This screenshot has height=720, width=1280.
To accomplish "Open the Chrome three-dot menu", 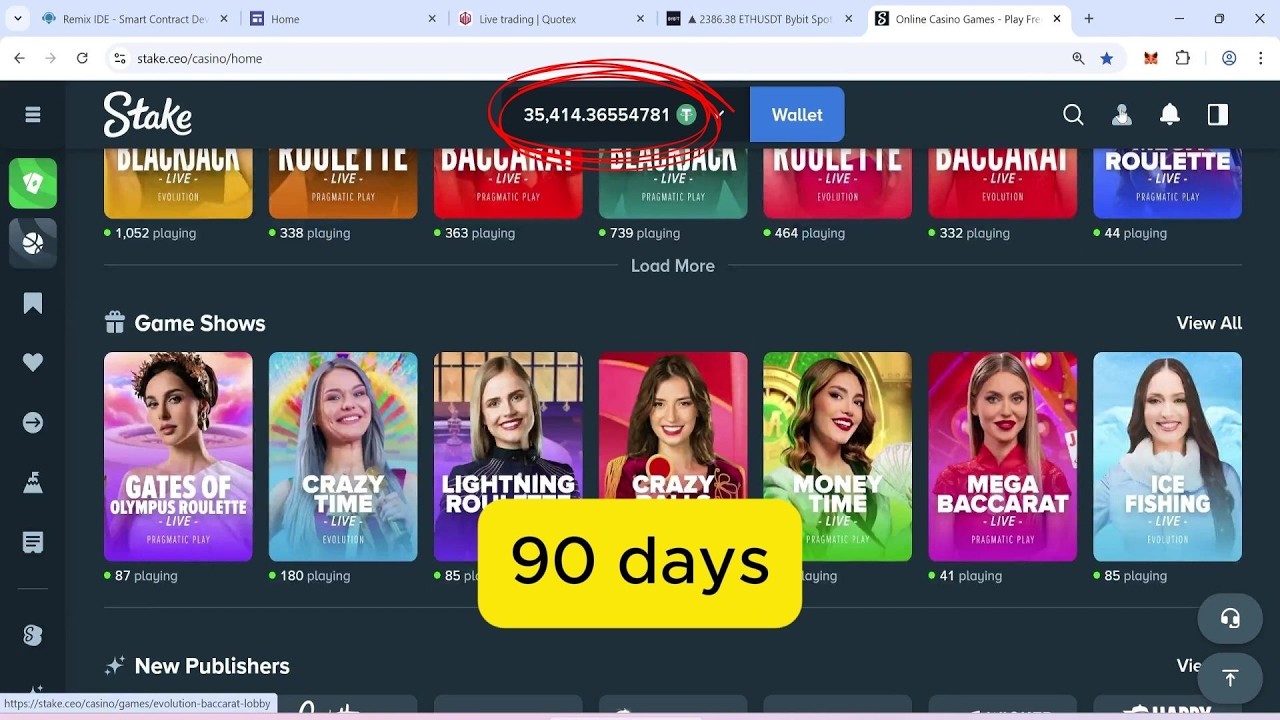I will [x=1260, y=58].
